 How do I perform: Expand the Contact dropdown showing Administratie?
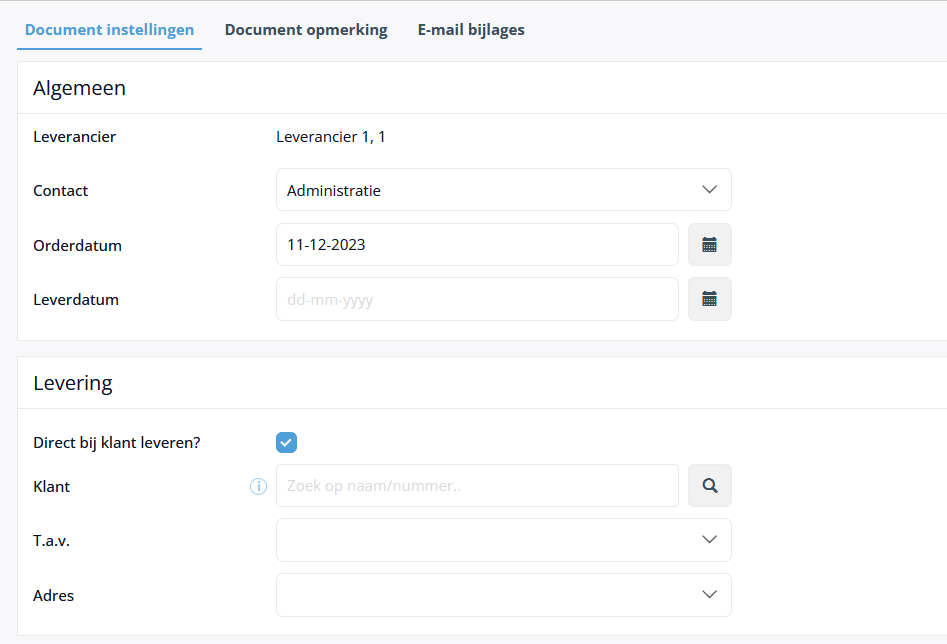point(504,190)
